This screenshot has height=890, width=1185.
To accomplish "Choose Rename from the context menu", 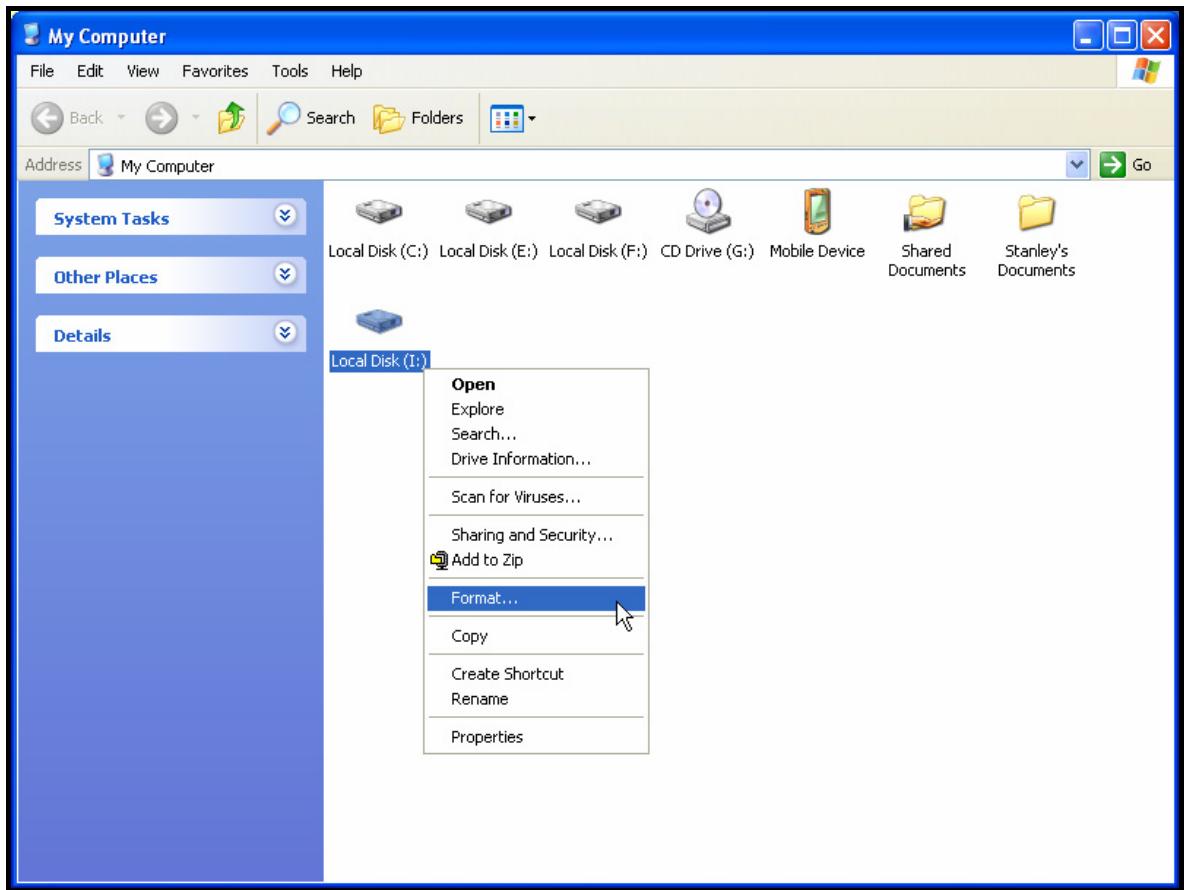I will pyautogui.click(x=536, y=699).
